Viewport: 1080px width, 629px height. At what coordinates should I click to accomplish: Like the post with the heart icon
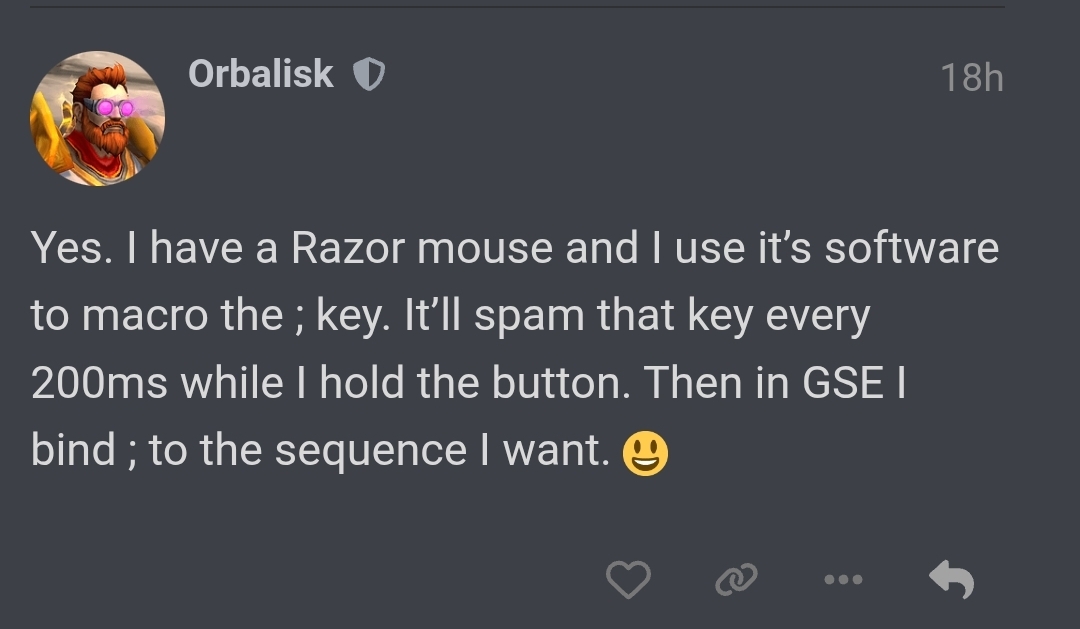628,579
